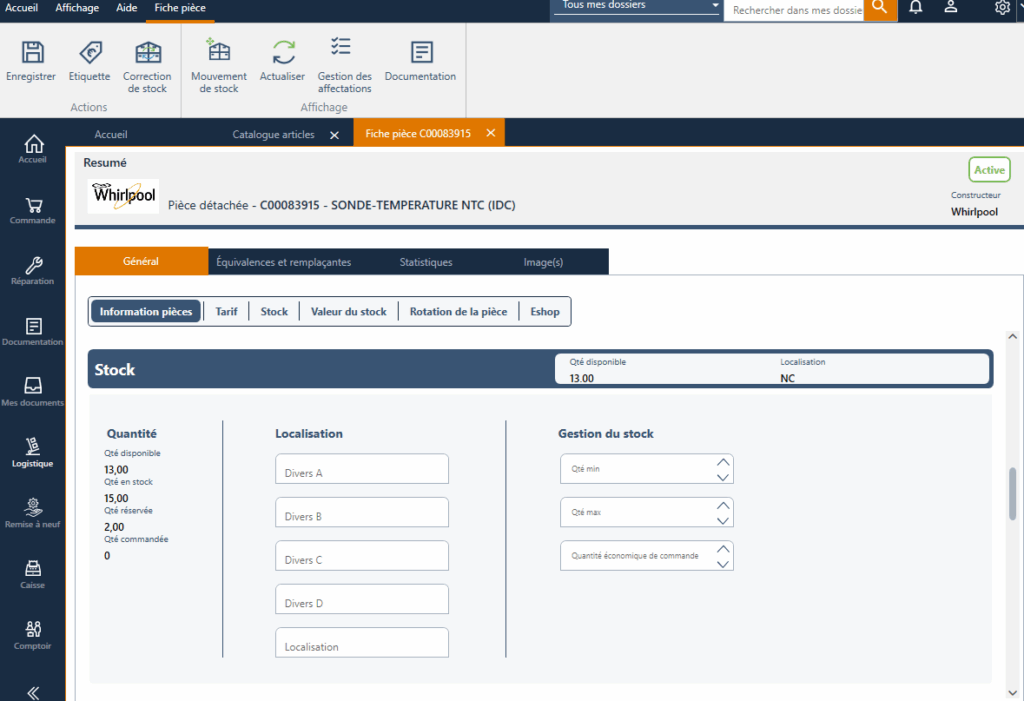Expand the Tous mes dossiers dropdown
Image resolution: width=1024 pixels, height=701 pixels.
715,6
